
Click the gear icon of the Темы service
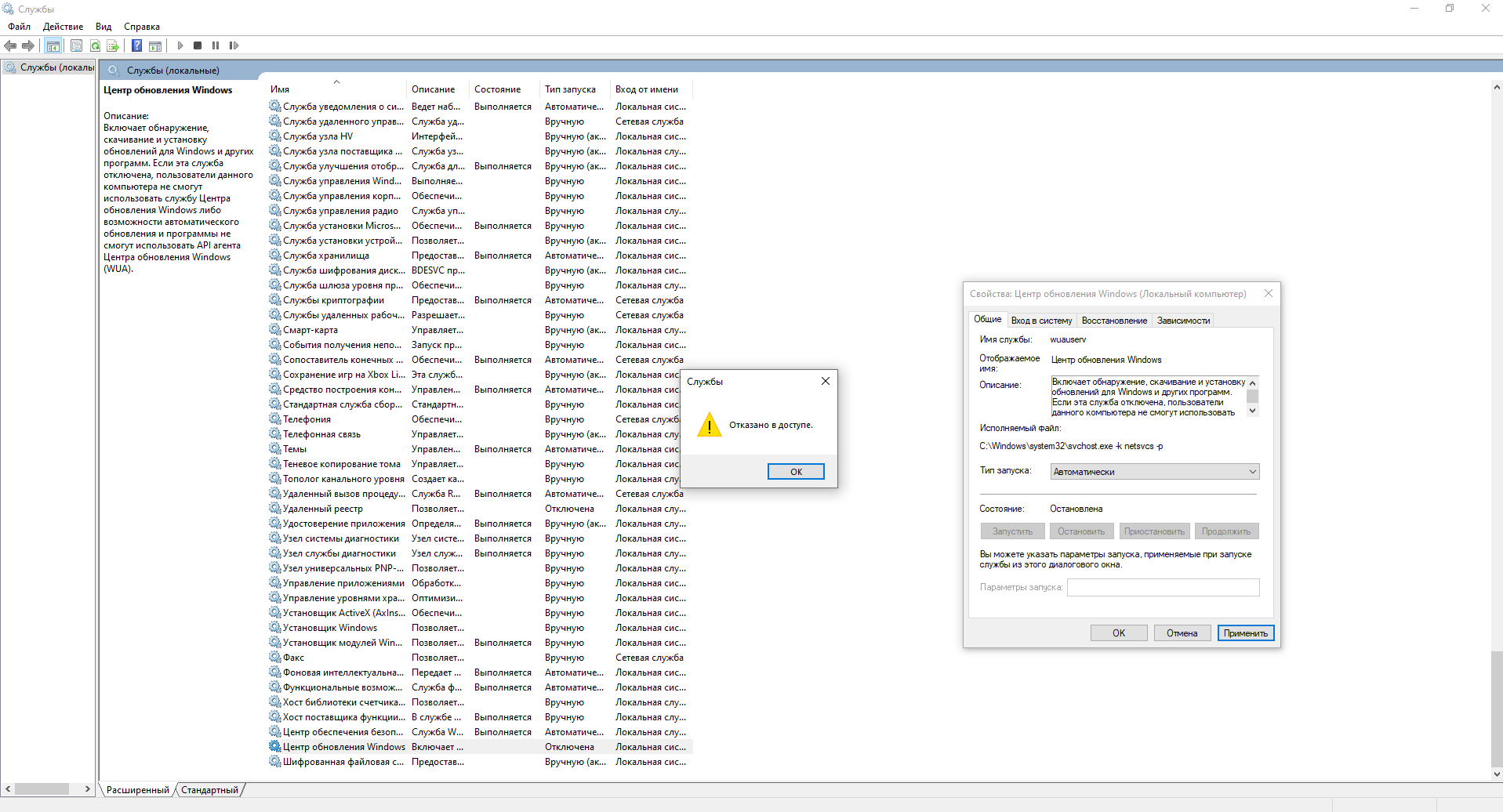(275, 449)
